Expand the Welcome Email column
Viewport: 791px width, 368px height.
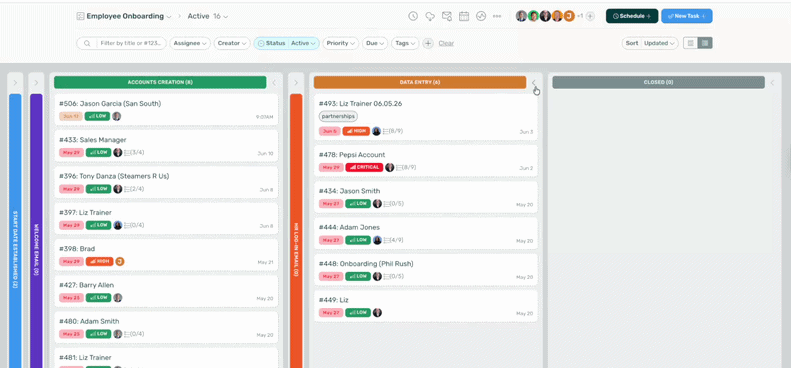36,82
